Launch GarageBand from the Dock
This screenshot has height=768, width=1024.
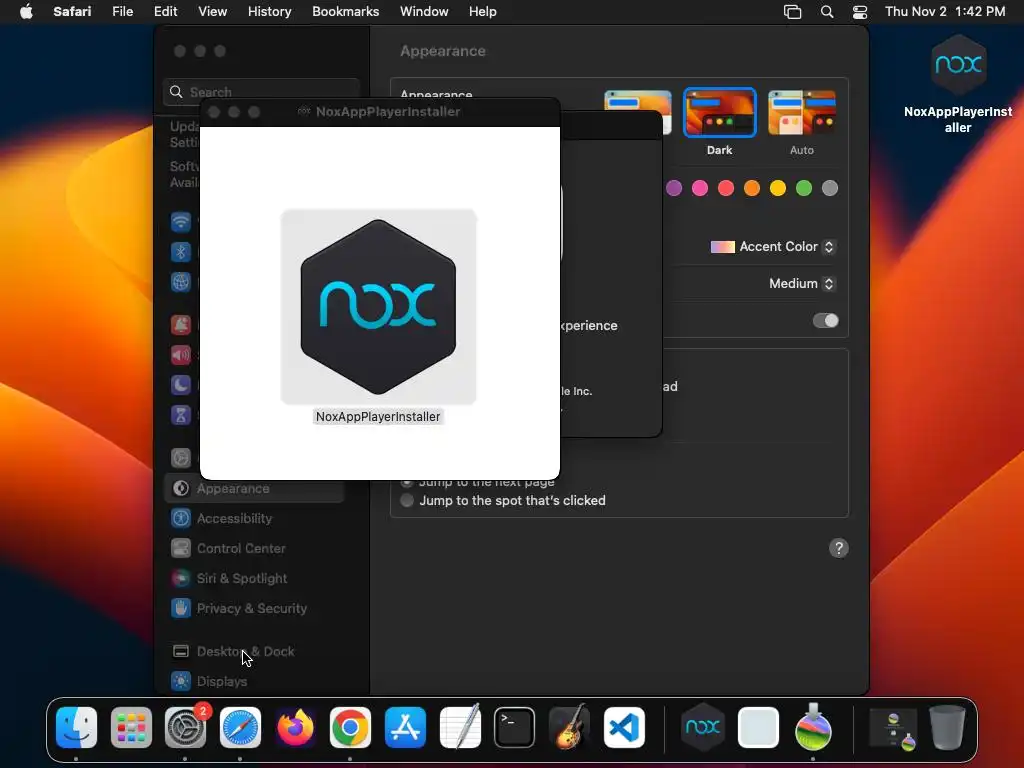tap(569, 728)
